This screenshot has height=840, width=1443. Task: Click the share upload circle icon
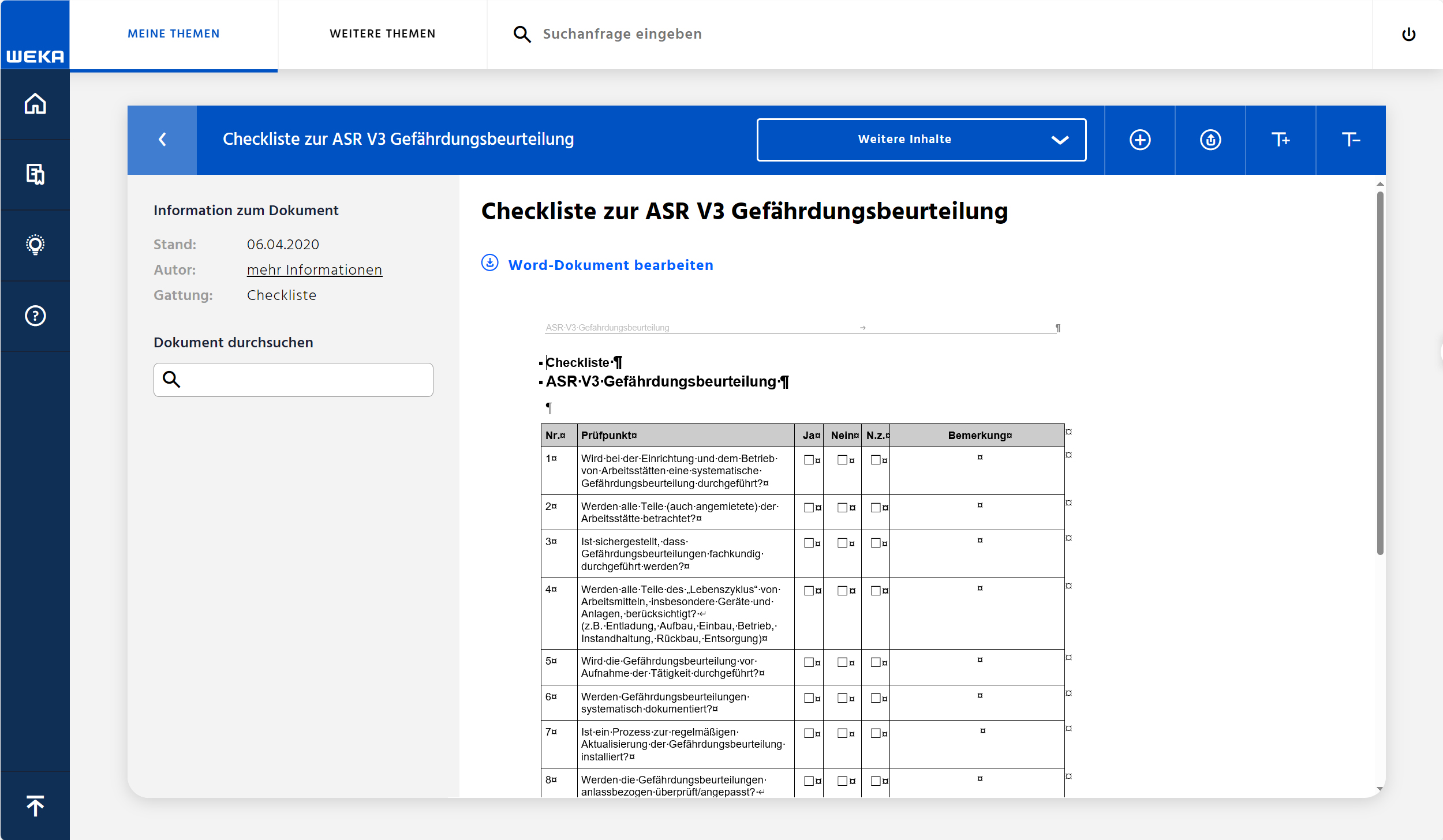[1210, 140]
